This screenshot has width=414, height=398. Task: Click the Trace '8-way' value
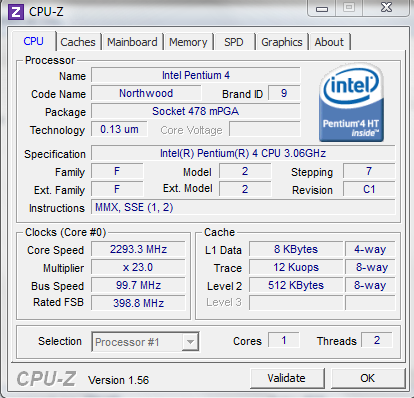pyautogui.click(x=370, y=267)
